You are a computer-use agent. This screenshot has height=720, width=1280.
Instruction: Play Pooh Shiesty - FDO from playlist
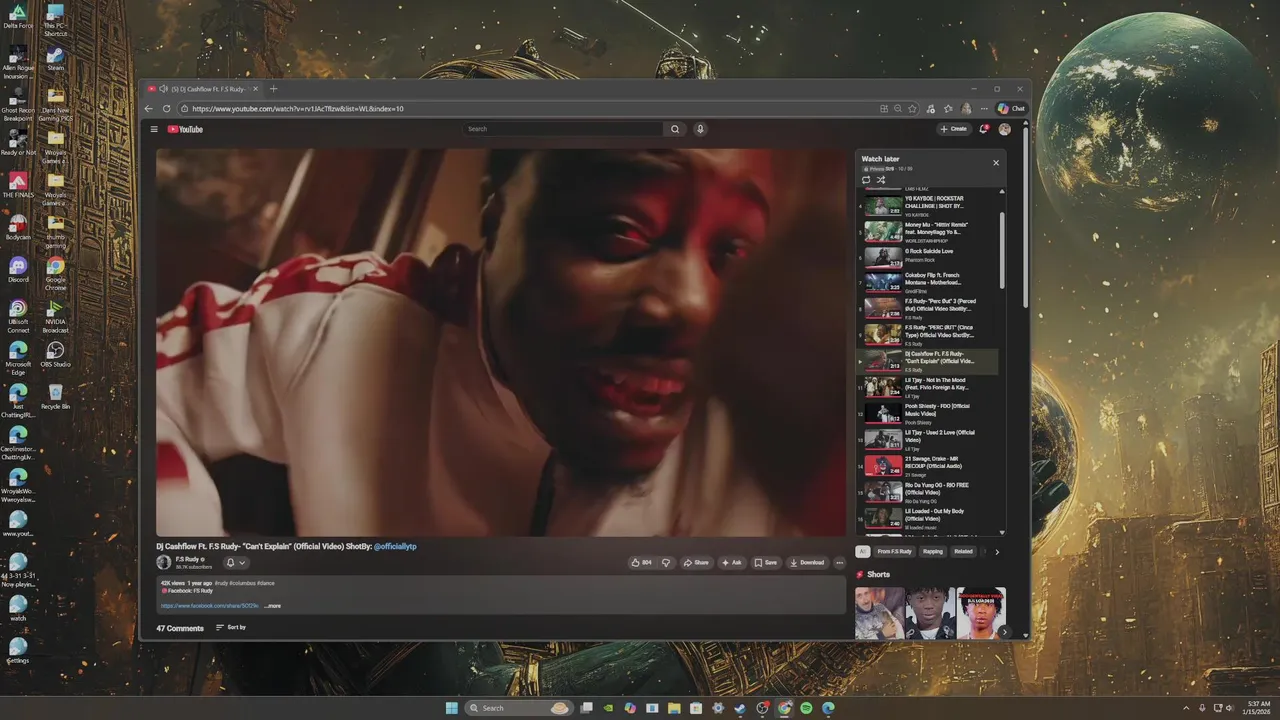point(930,413)
